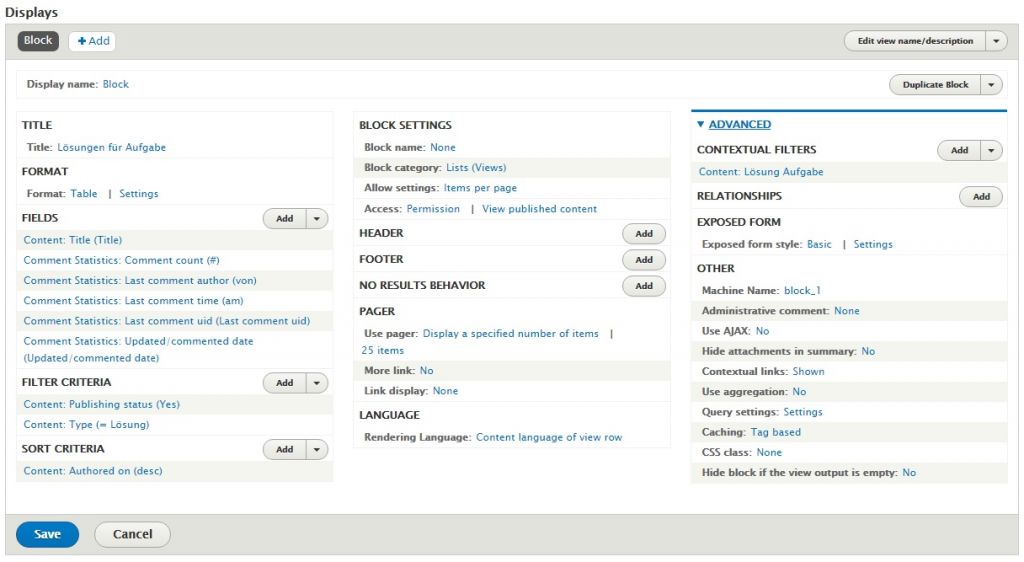Add a footer to the block
The height and width of the screenshot is (562, 1024).
pyautogui.click(x=643, y=260)
